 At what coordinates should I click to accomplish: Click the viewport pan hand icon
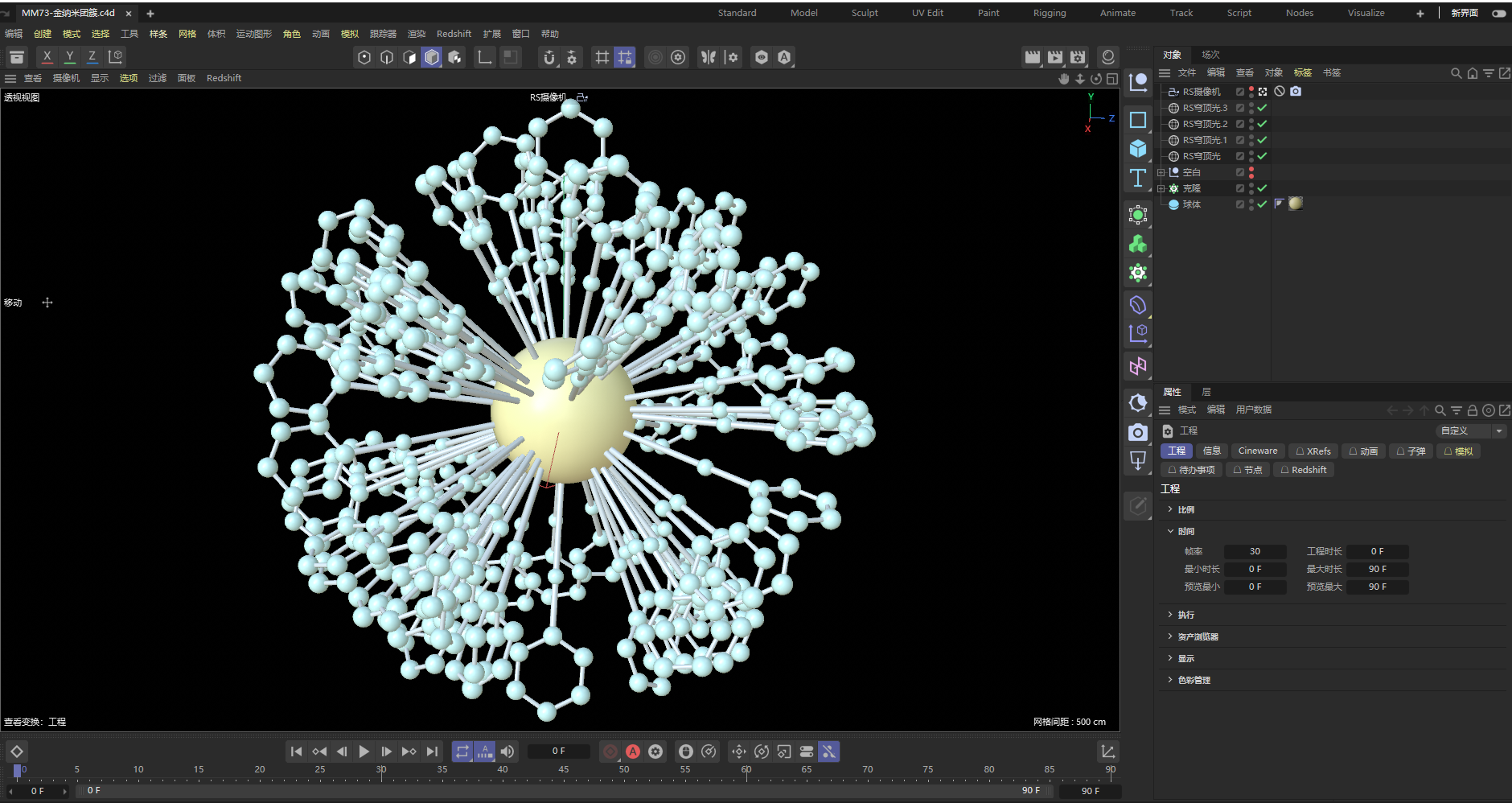(x=1064, y=79)
